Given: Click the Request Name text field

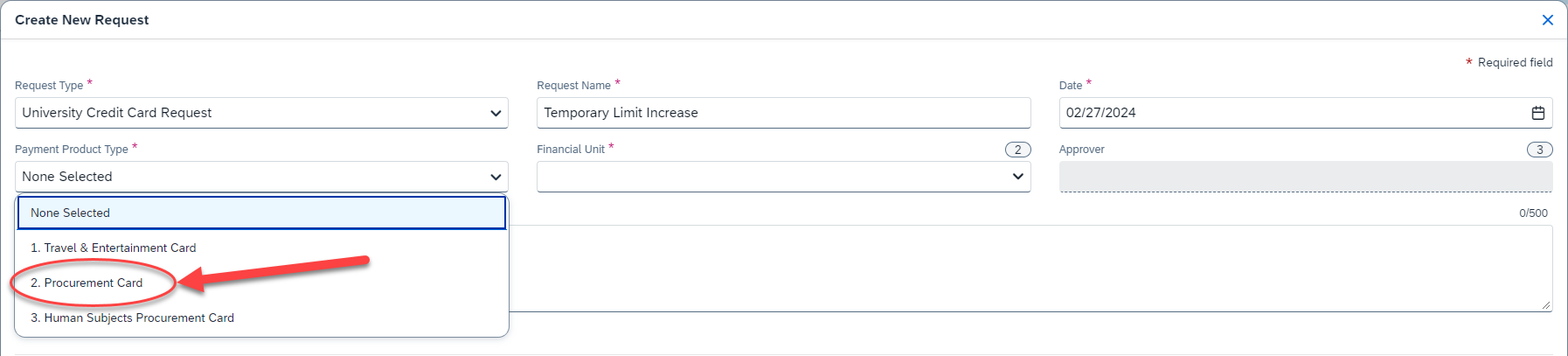Looking at the screenshot, I should [x=783, y=113].
